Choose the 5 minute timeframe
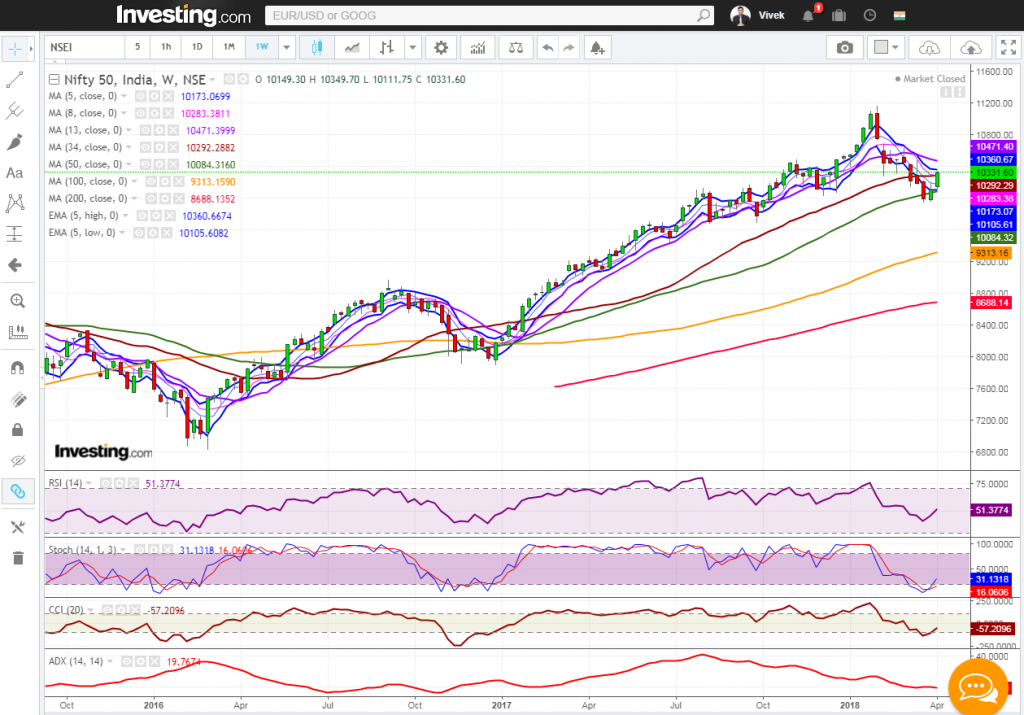 point(137,47)
